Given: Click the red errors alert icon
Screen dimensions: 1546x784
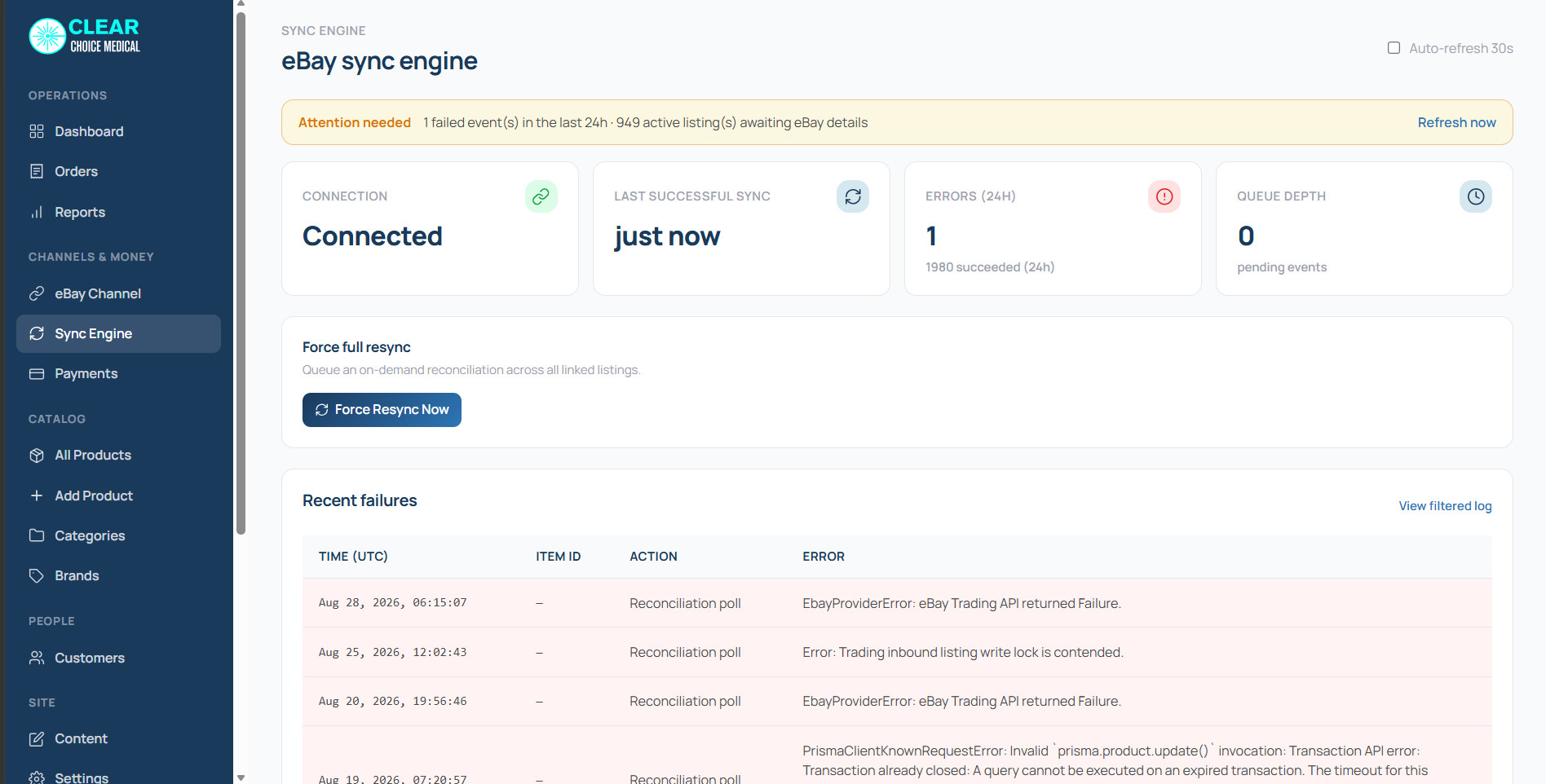Looking at the screenshot, I should click(x=1164, y=196).
